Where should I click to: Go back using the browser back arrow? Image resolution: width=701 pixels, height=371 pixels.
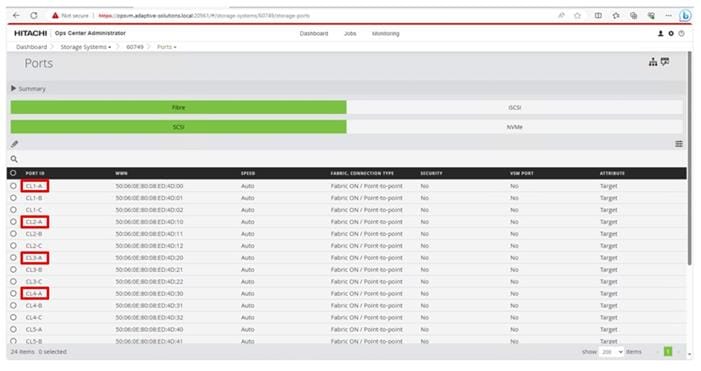click(16, 15)
